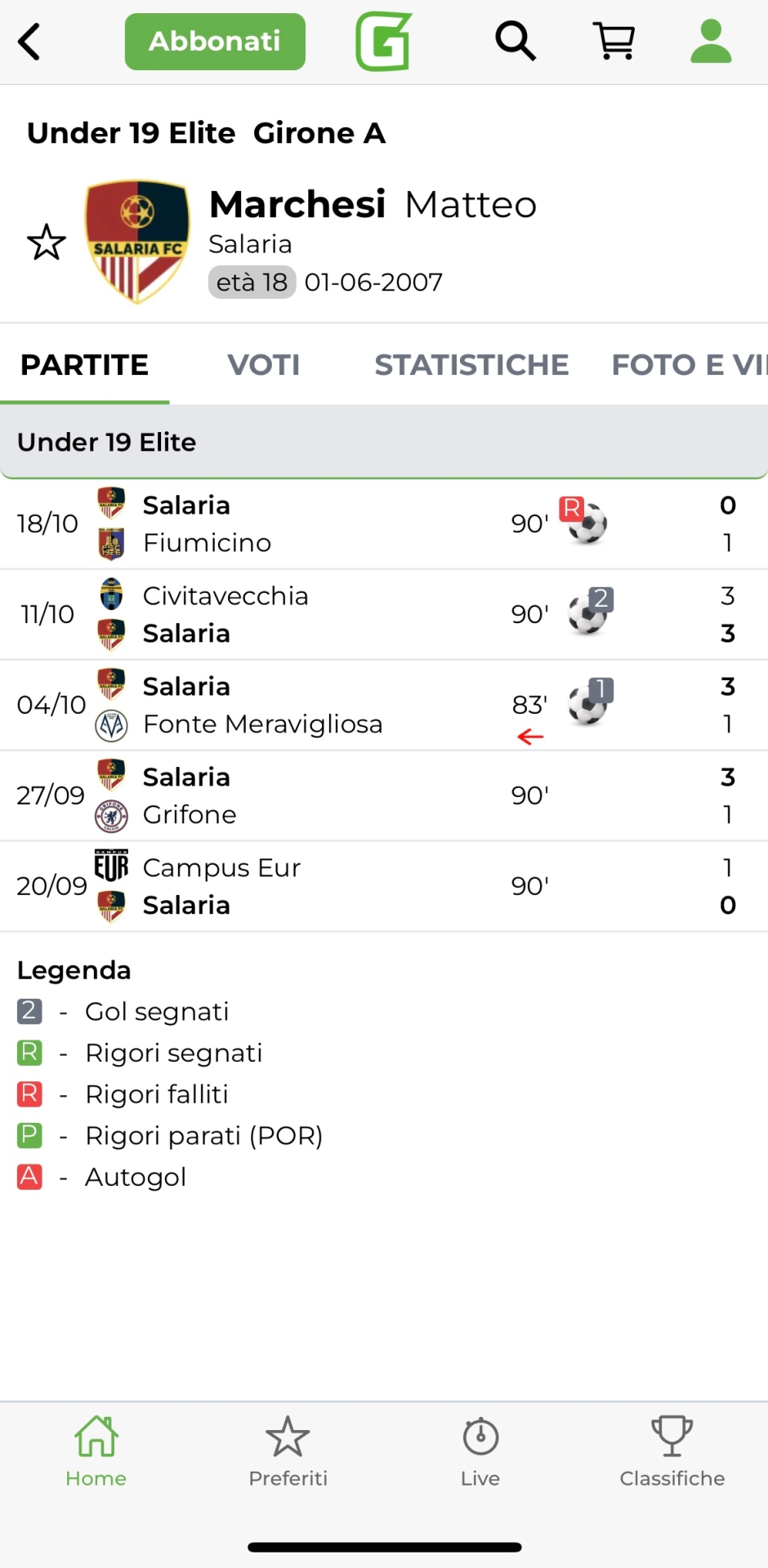Toggle favorite star for Marchesi Matteo

[x=47, y=243]
